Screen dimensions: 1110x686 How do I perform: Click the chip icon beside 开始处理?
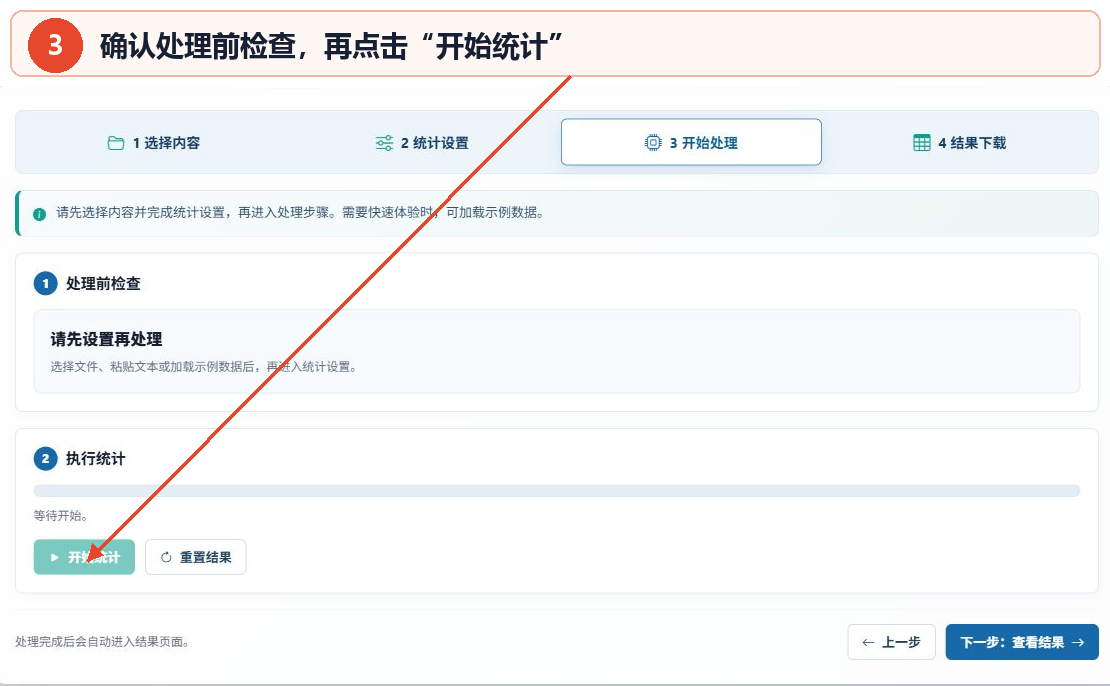653,142
